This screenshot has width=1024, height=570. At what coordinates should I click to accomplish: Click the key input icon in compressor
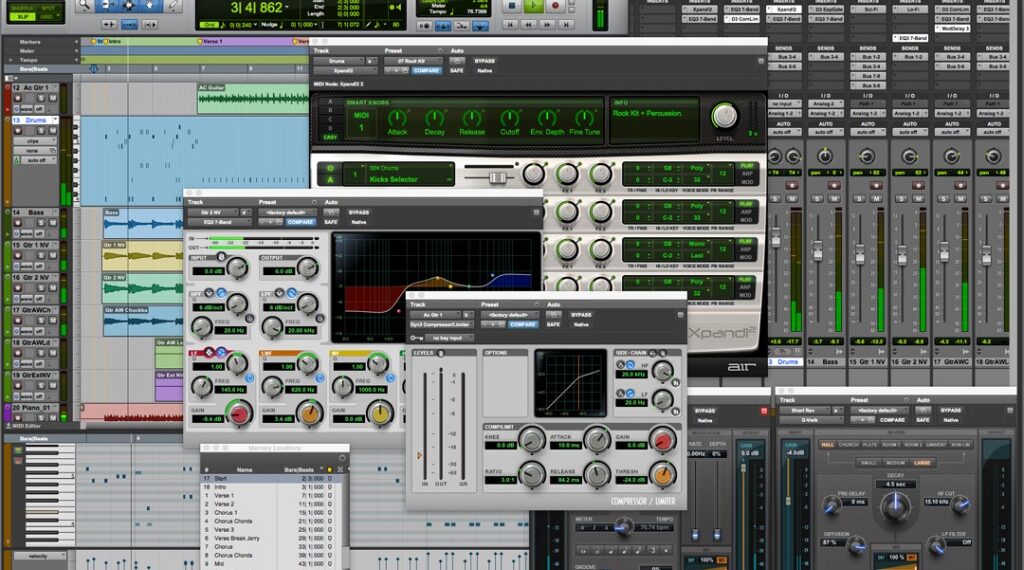point(415,338)
